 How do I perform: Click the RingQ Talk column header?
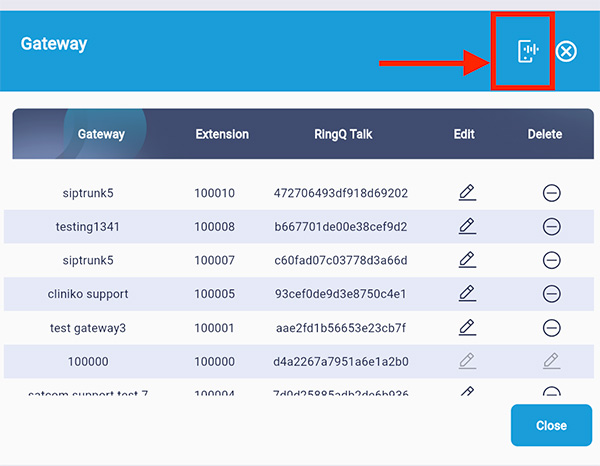point(343,134)
